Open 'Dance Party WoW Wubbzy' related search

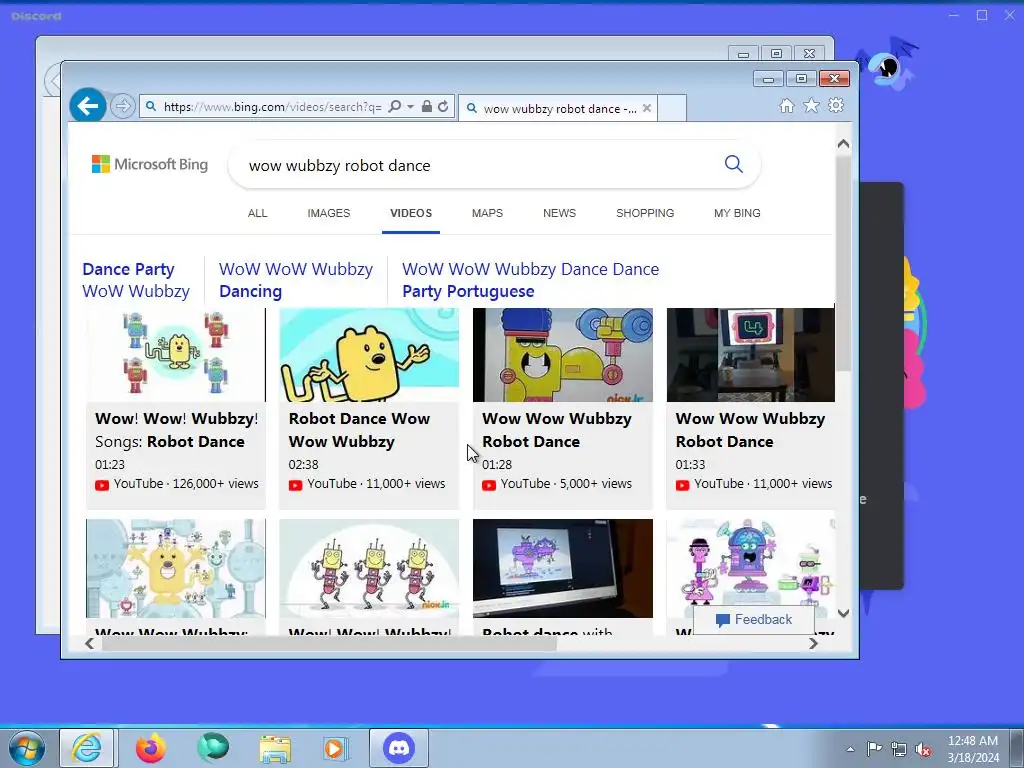pyautogui.click(x=136, y=280)
